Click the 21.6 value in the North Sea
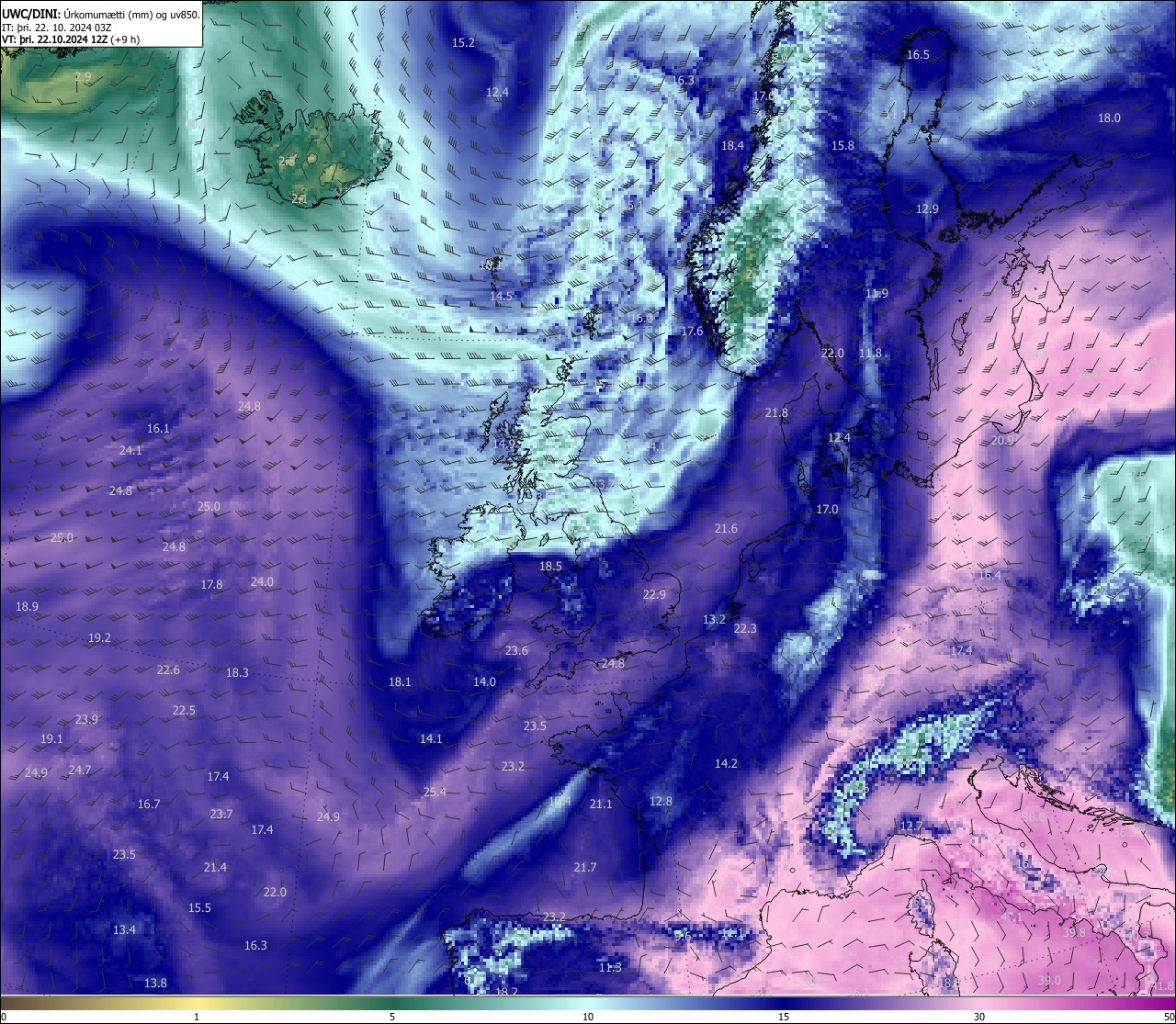The height and width of the screenshot is (1024, 1176). 726,529
